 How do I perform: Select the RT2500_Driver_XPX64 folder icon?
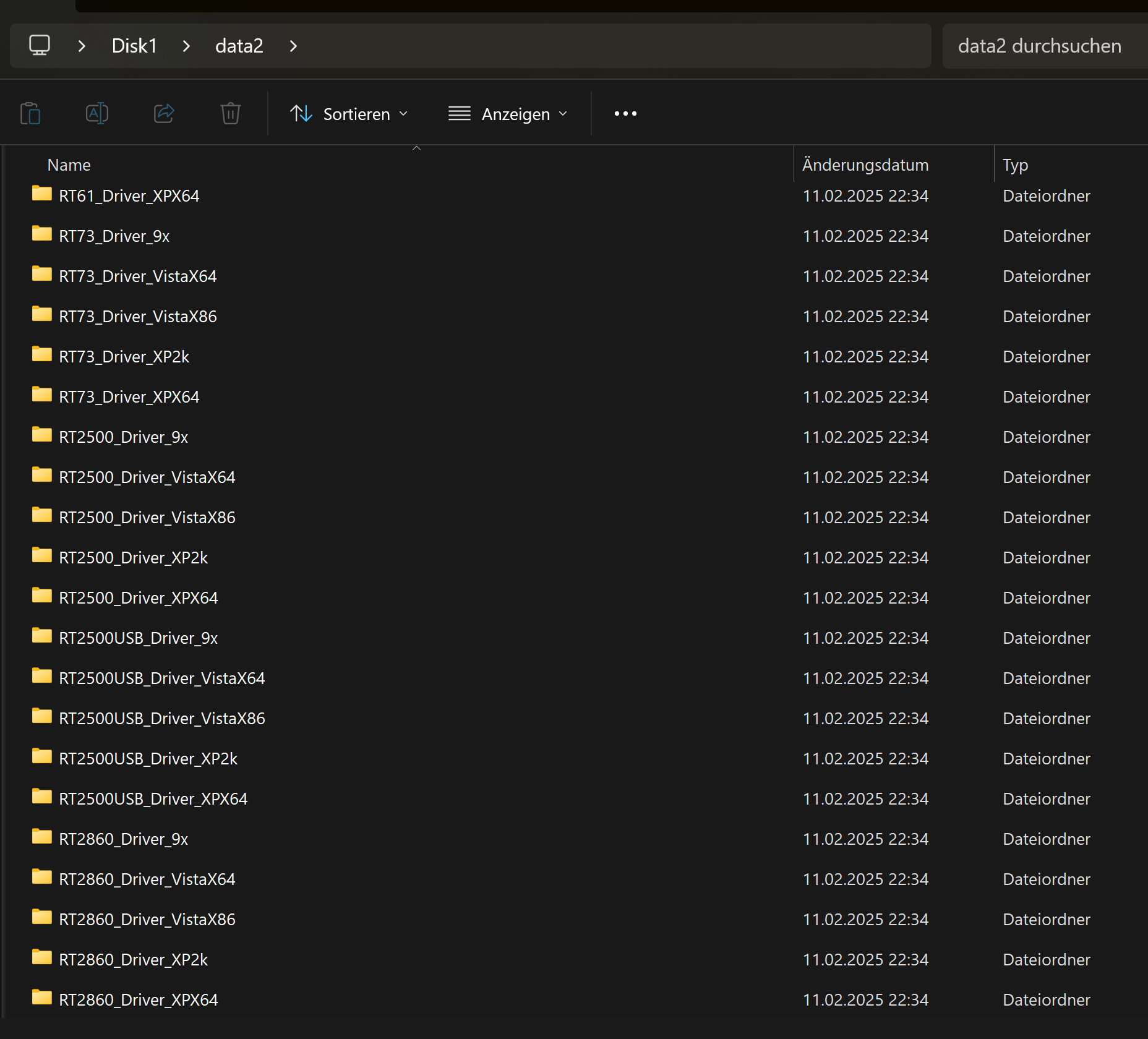42,596
